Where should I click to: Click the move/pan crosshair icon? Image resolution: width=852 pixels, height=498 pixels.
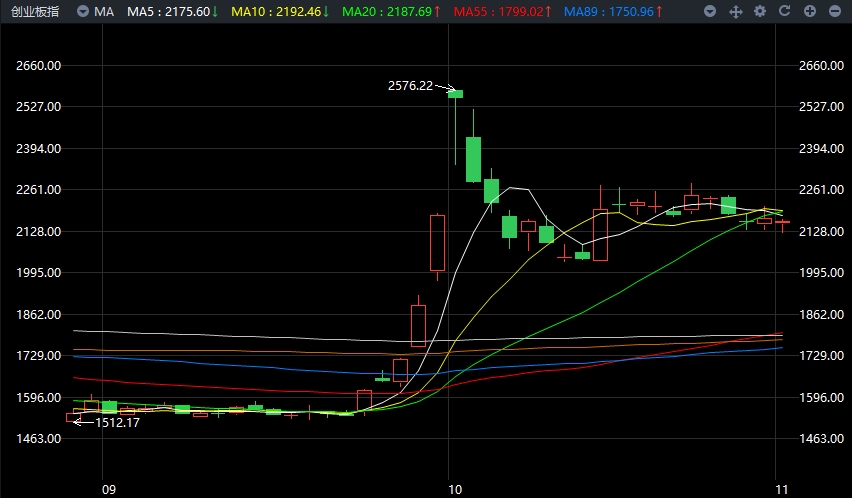[735, 12]
